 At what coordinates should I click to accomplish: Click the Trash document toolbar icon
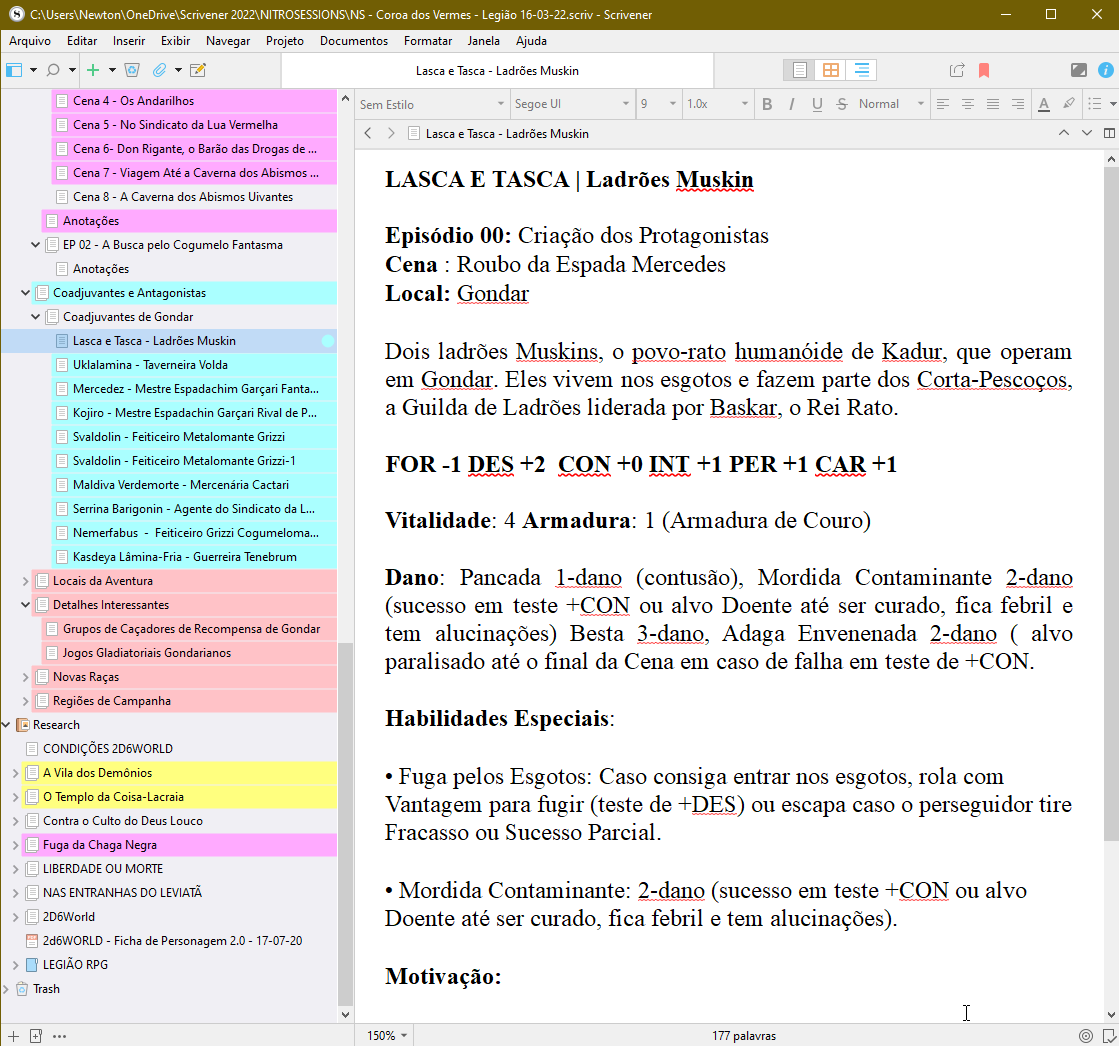point(132,70)
